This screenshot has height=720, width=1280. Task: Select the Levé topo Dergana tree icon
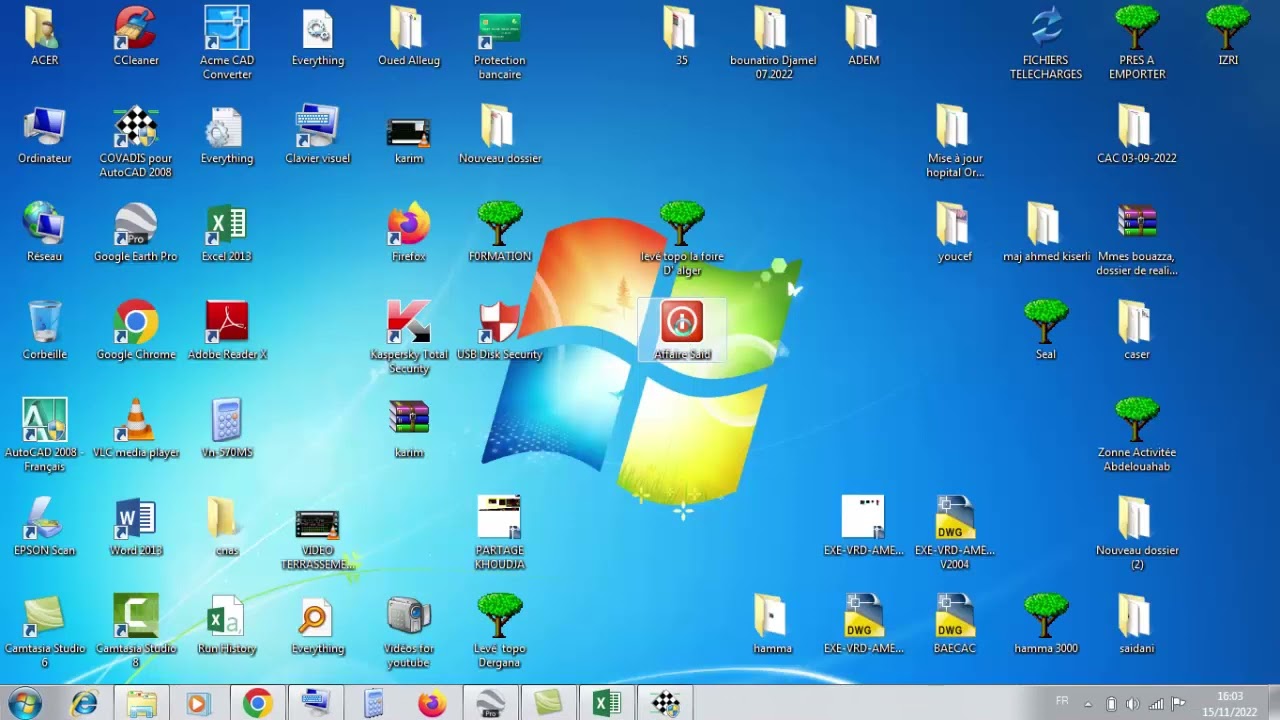500,631
